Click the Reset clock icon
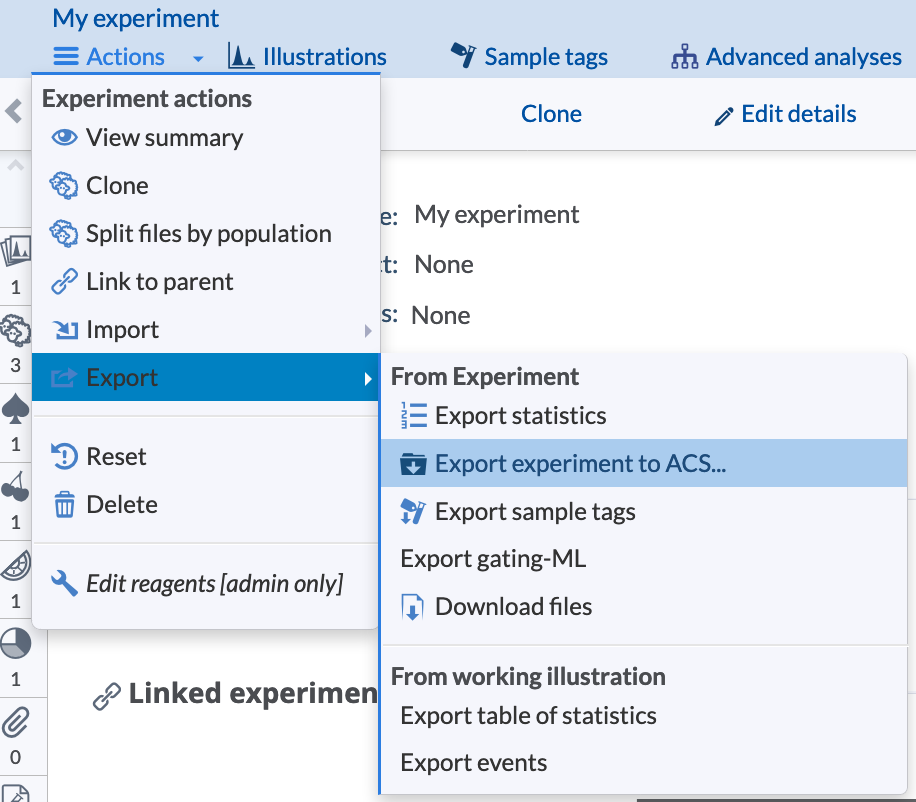The height and width of the screenshot is (802, 916). [64, 456]
